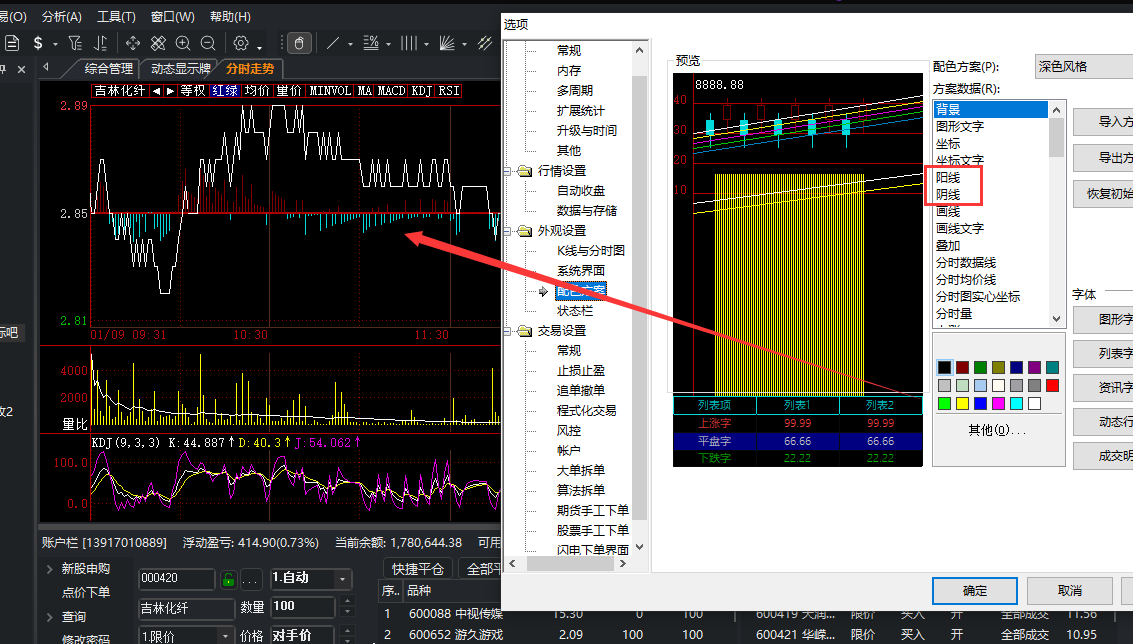Switch to the 动态显示牌 tab

point(181,69)
